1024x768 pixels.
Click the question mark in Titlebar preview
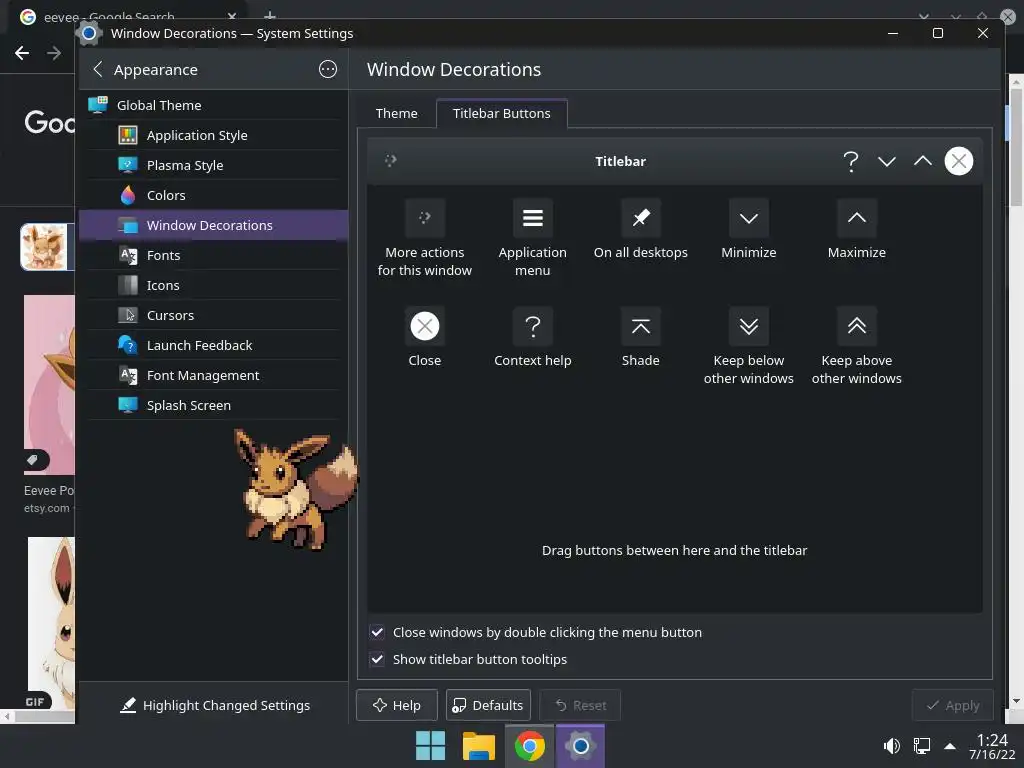tap(850, 161)
